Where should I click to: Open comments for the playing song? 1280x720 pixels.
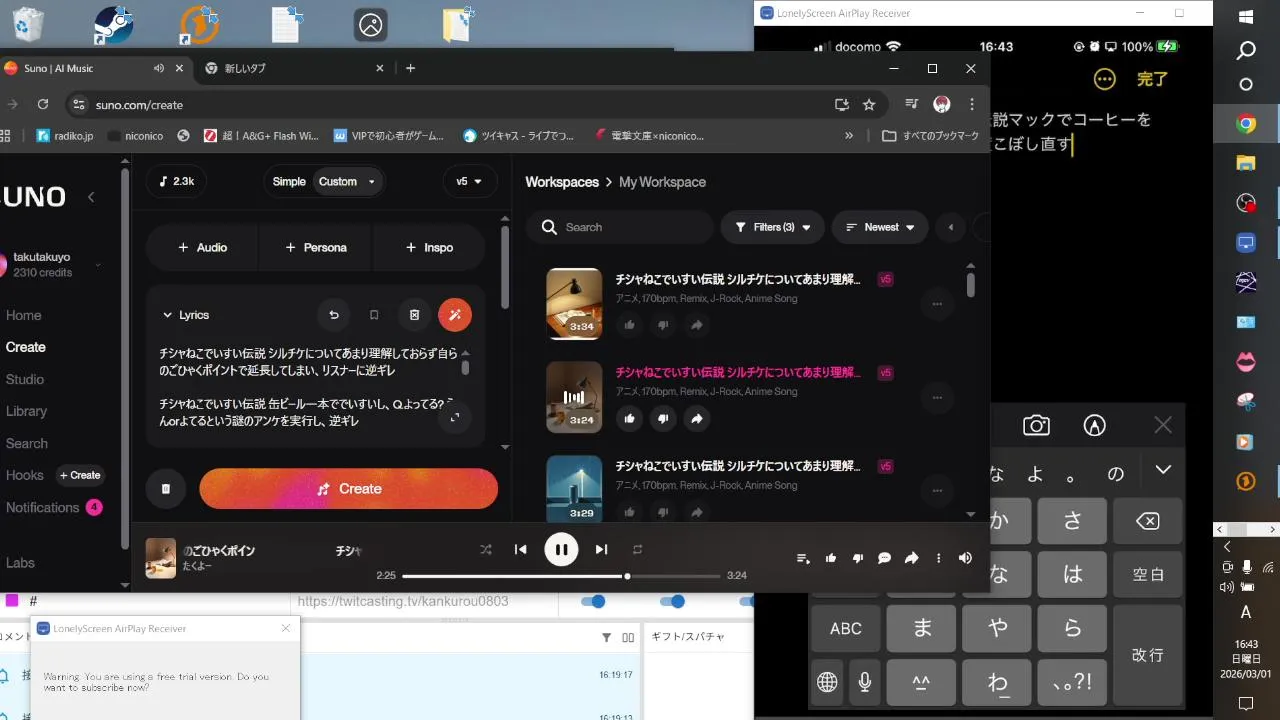[x=884, y=558]
